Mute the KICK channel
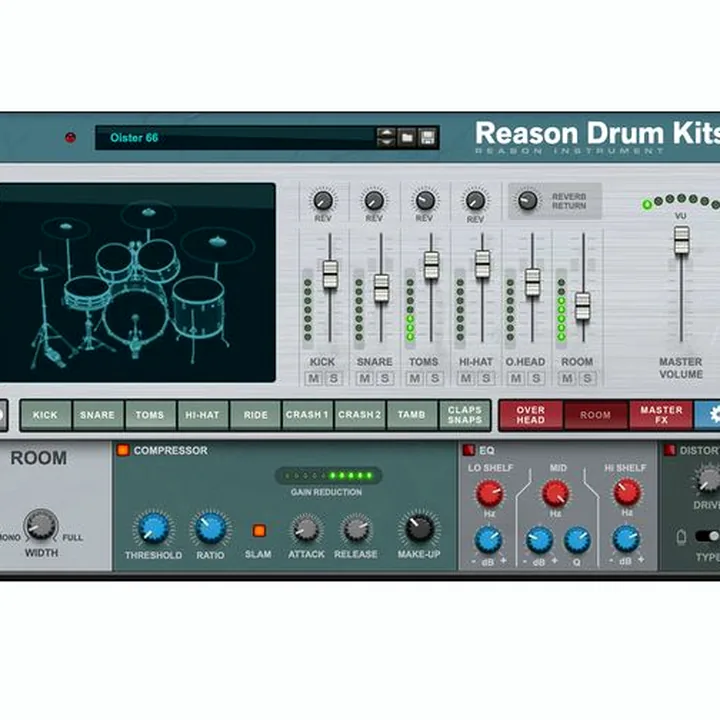This screenshot has width=720, height=720. point(314,378)
